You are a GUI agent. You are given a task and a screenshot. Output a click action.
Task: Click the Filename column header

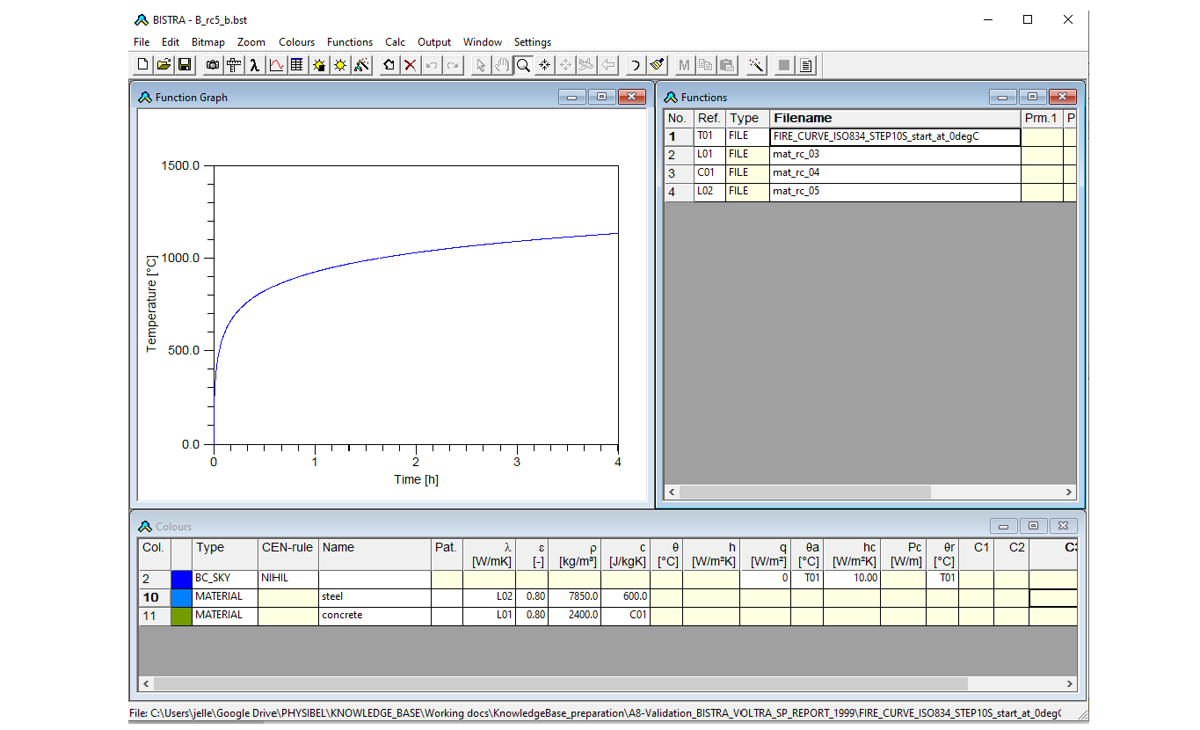pyautogui.click(x=895, y=118)
